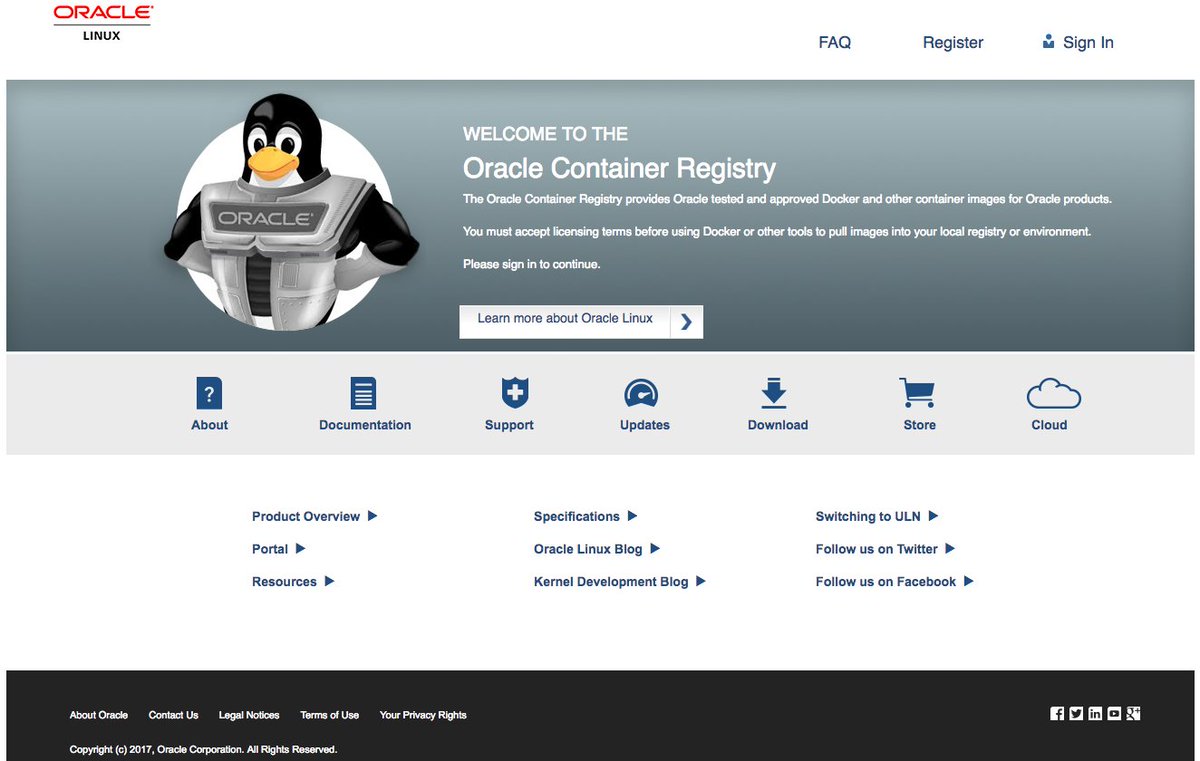Open Oracle's LinkedIn icon in footer
Screen dimensions: 1200x761
(x=1095, y=713)
